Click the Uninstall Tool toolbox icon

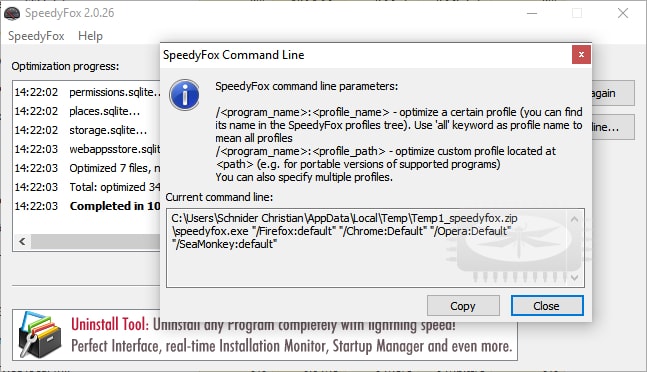[x=40, y=334]
